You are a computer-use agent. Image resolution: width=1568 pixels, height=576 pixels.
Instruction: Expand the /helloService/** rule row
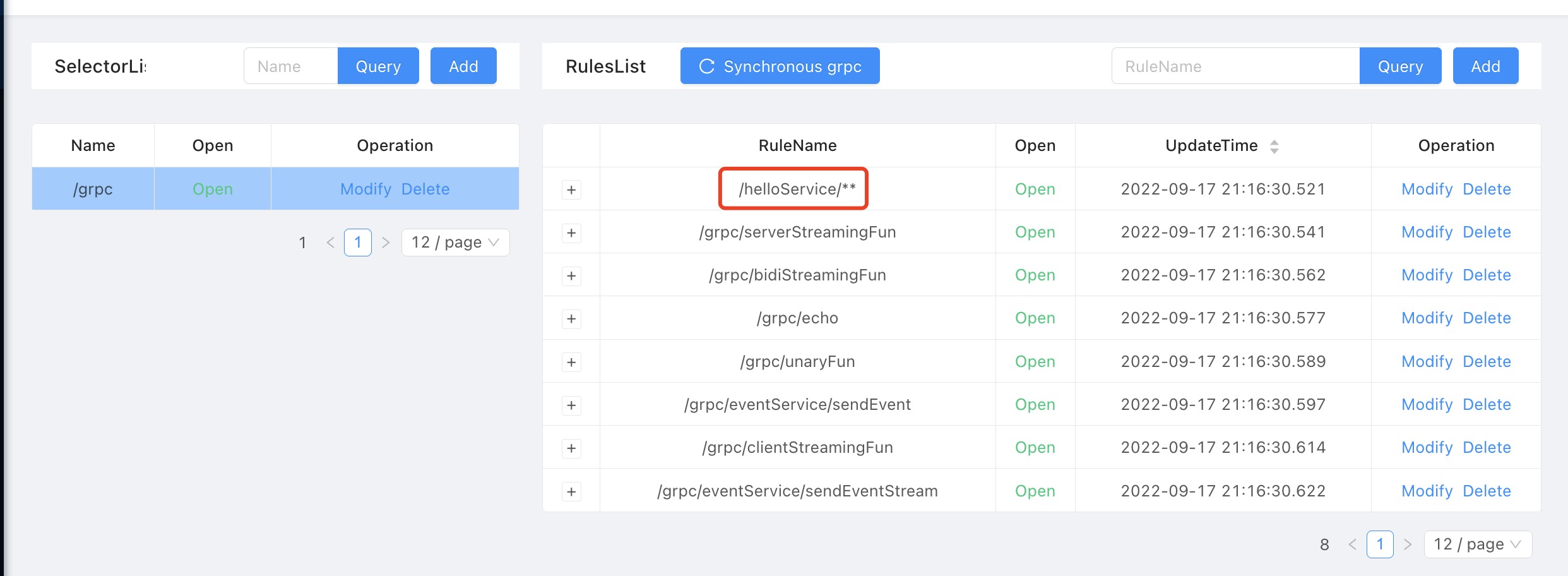click(x=571, y=189)
